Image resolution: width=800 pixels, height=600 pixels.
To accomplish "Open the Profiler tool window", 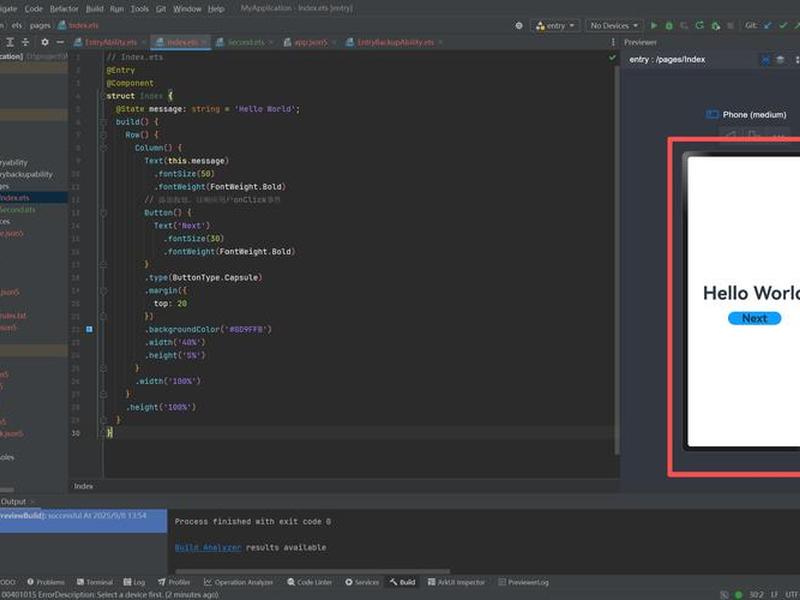I will [174, 582].
